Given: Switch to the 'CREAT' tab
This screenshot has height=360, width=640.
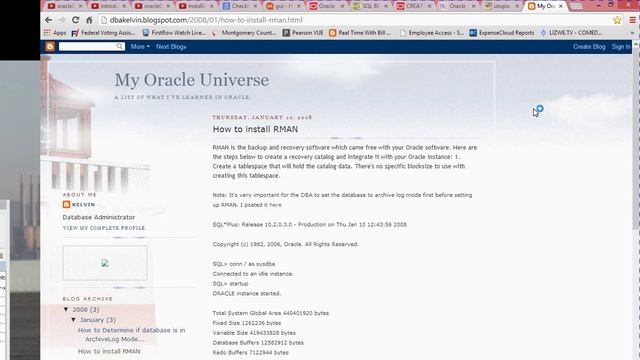Looking at the screenshot, I should point(414,6).
